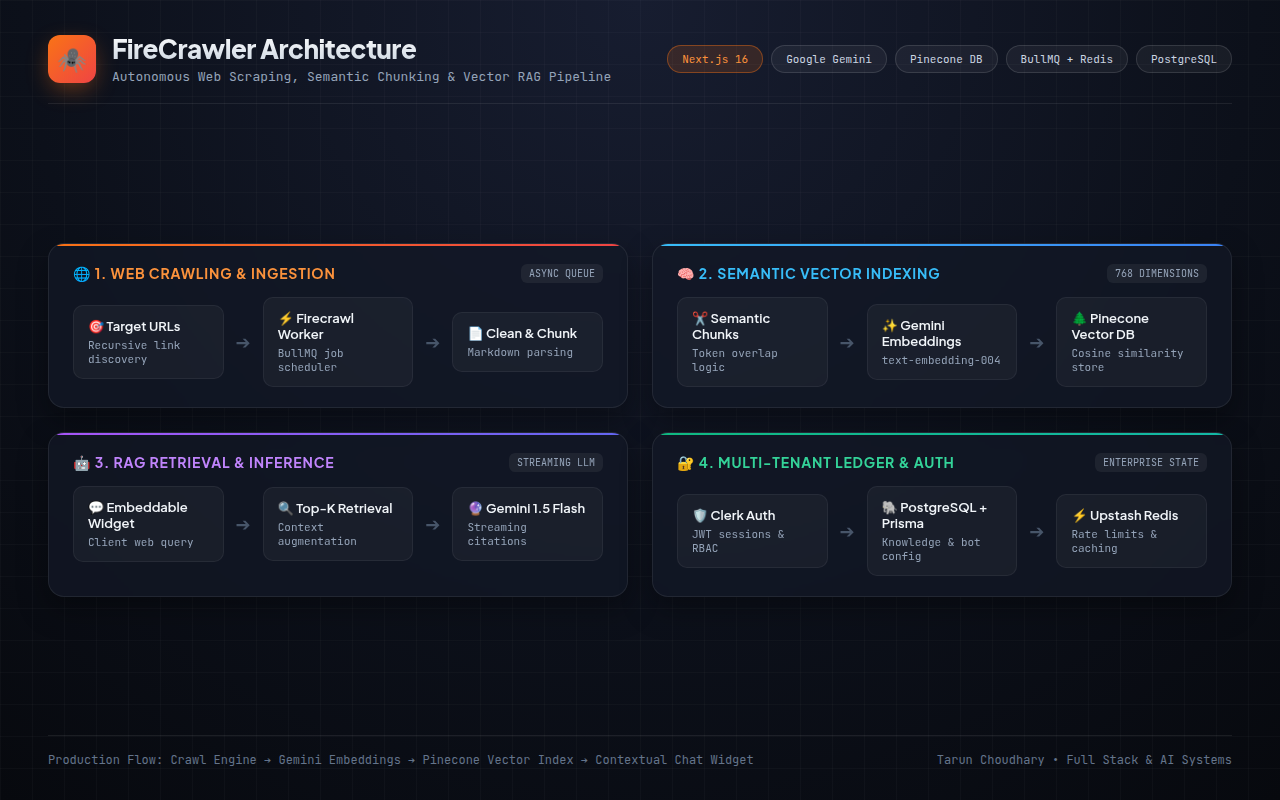
Task: Click the Markdown parsing text
Action: pos(520,352)
